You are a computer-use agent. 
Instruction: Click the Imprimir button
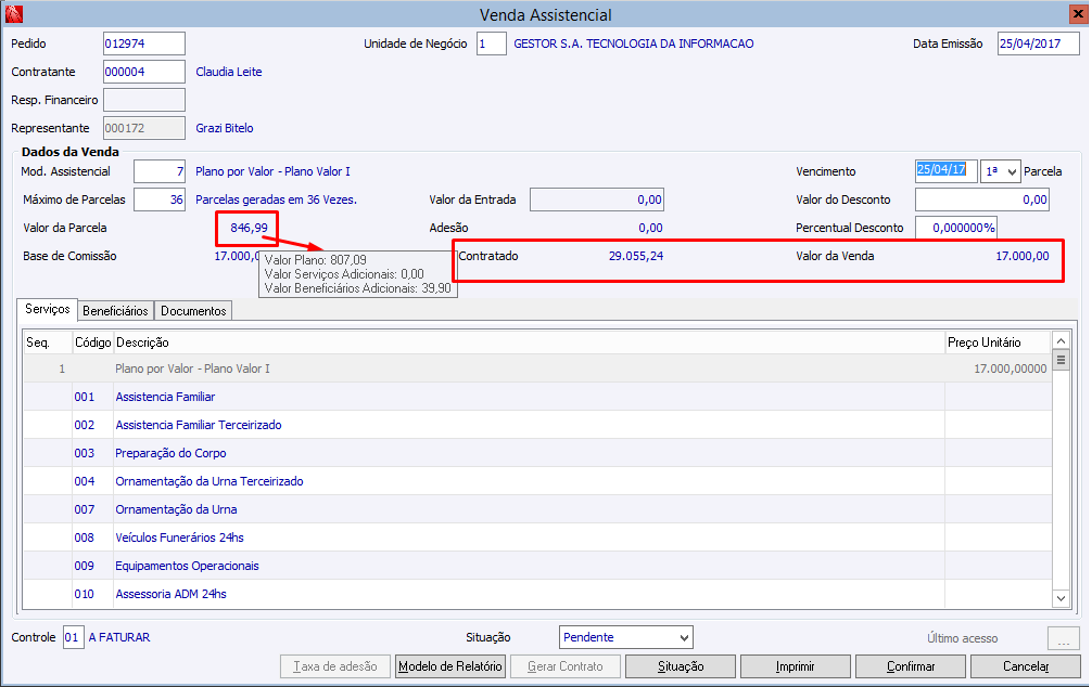coord(795,666)
